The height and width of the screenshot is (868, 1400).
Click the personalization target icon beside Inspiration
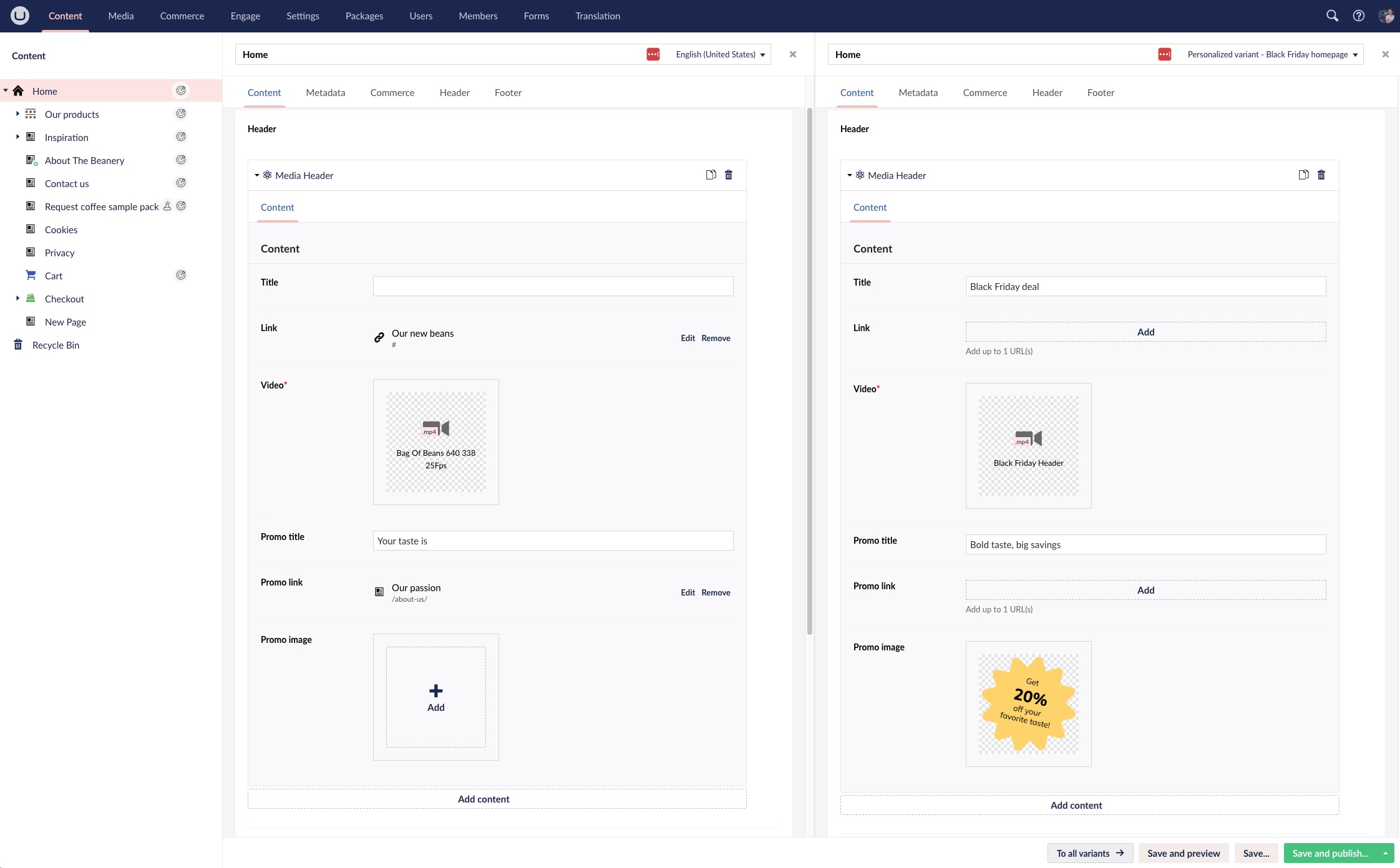(x=181, y=136)
